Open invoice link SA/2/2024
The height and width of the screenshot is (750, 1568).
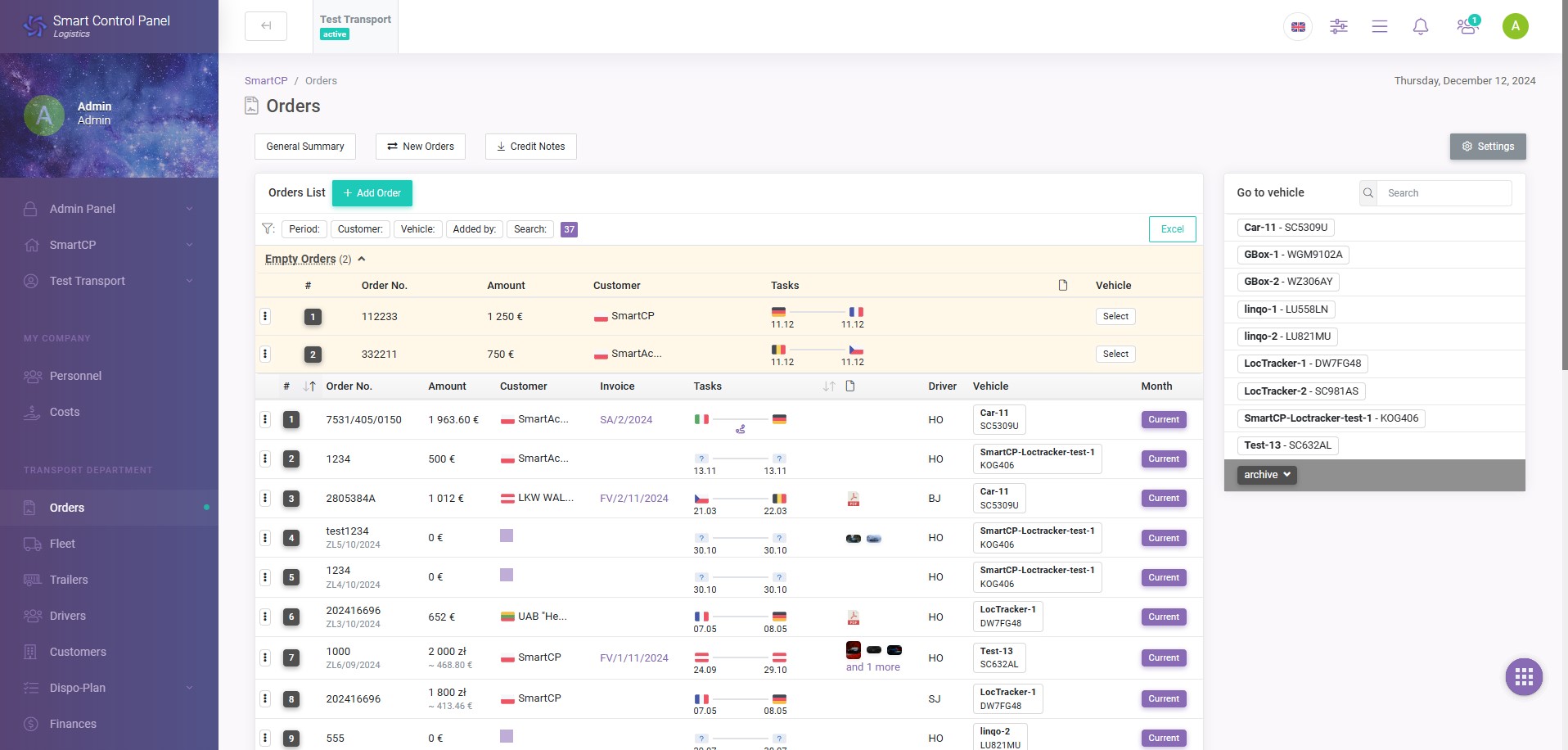(x=626, y=420)
